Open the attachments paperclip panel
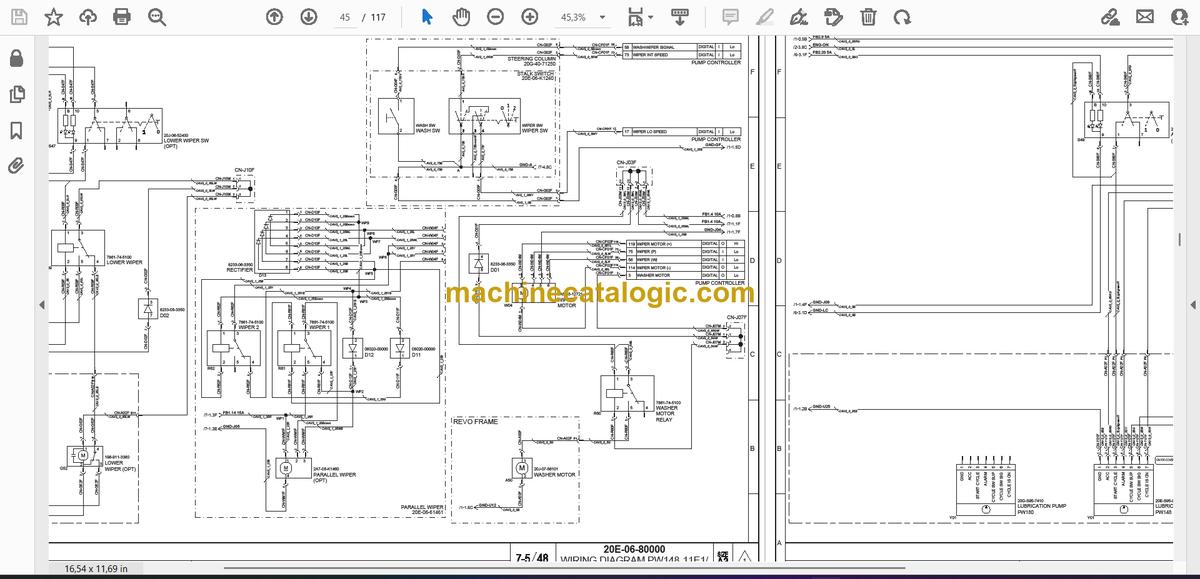This screenshot has height=579, width=1200. point(16,166)
